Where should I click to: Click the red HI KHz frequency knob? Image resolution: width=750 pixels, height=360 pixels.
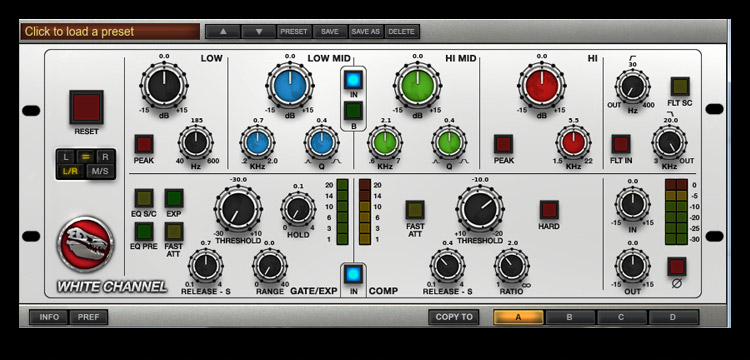pos(574,142)
